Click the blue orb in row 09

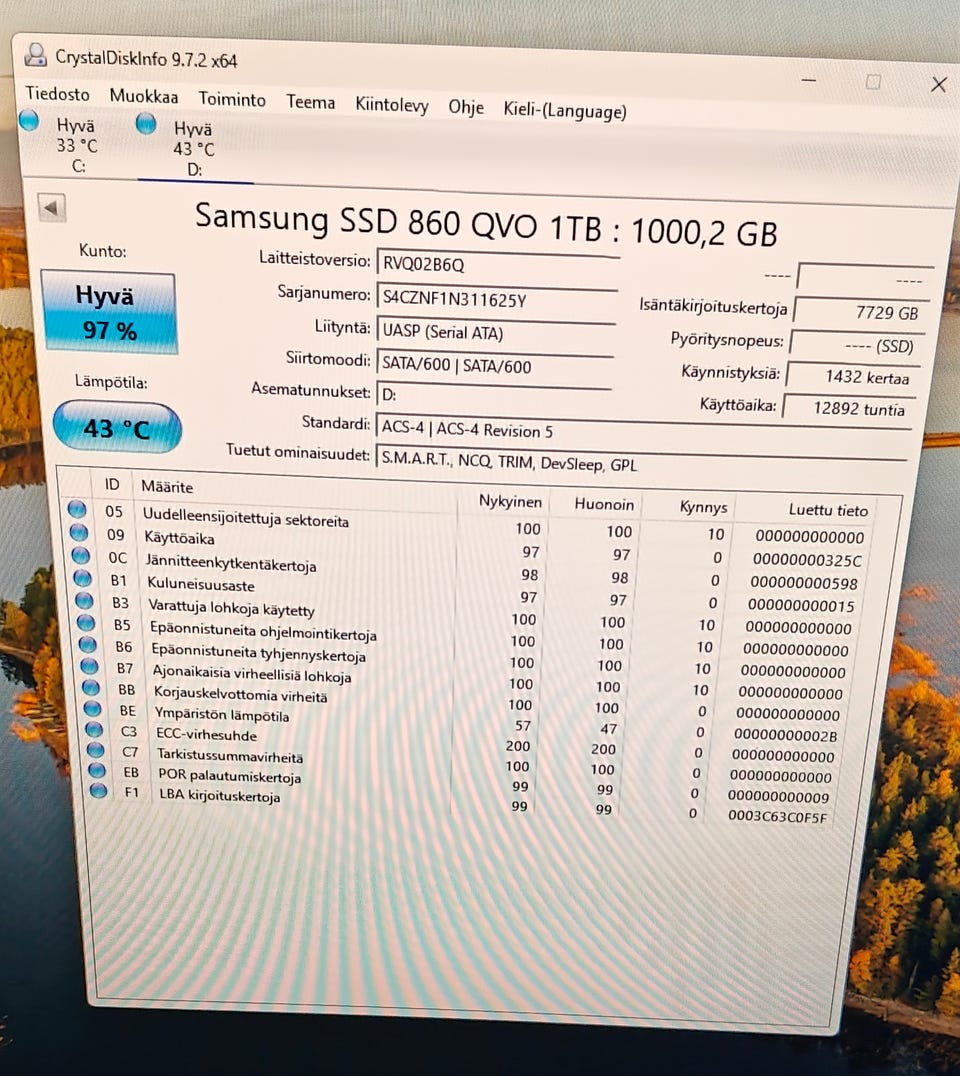(x=79, y=533)
